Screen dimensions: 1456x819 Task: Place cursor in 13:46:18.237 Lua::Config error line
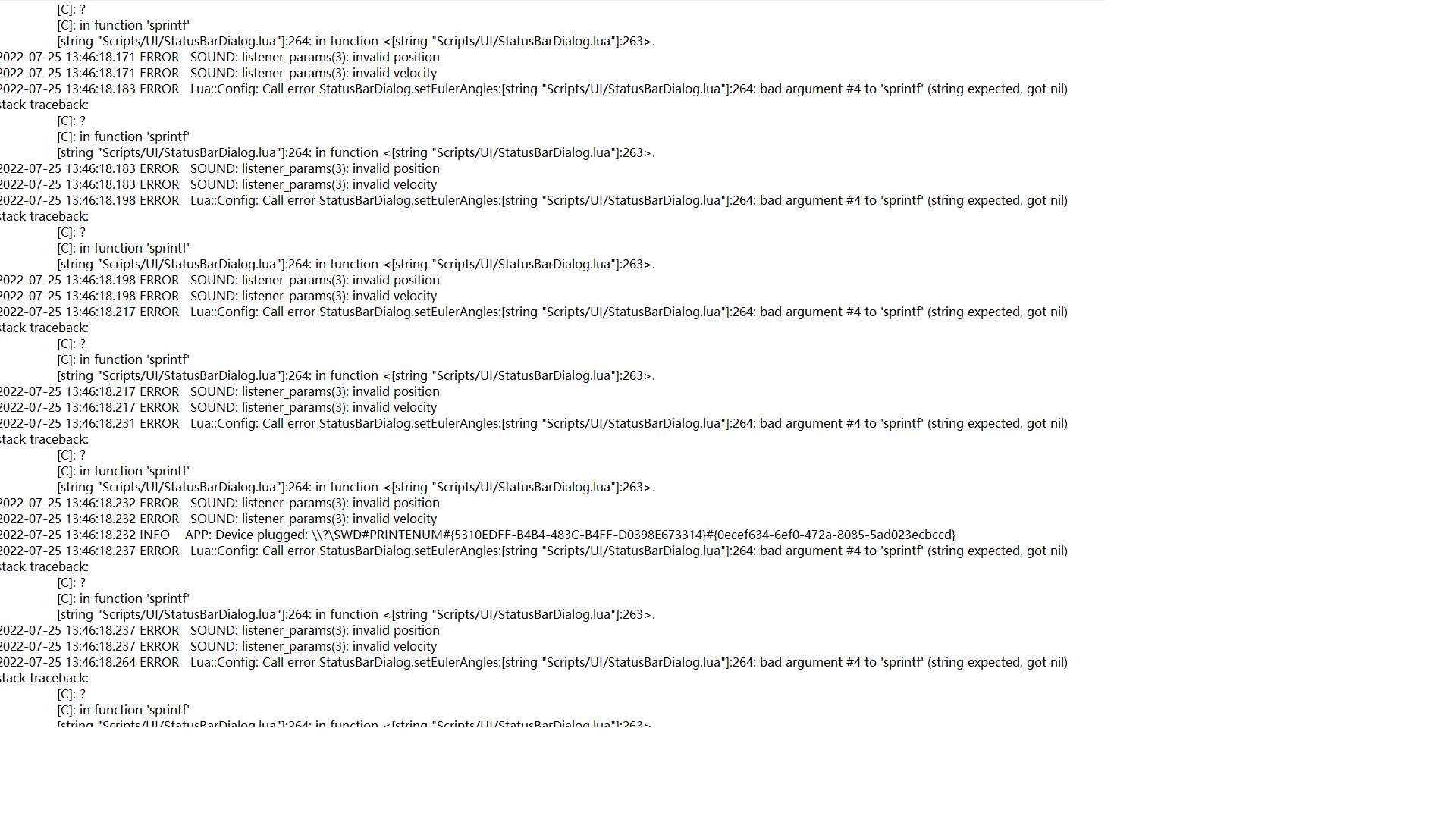[x=534, y=551]
